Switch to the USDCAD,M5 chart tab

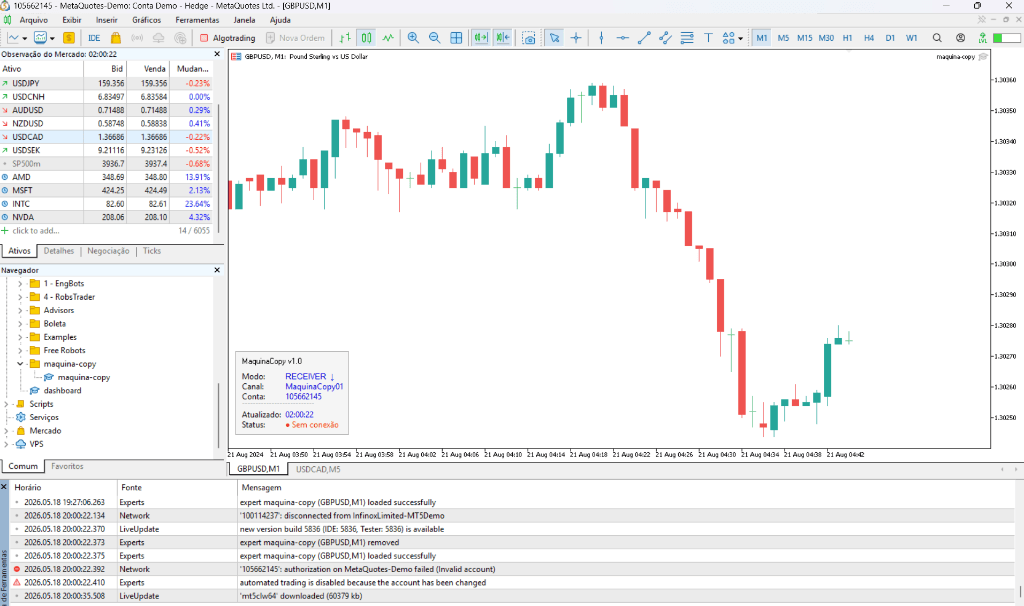point(317,469)
